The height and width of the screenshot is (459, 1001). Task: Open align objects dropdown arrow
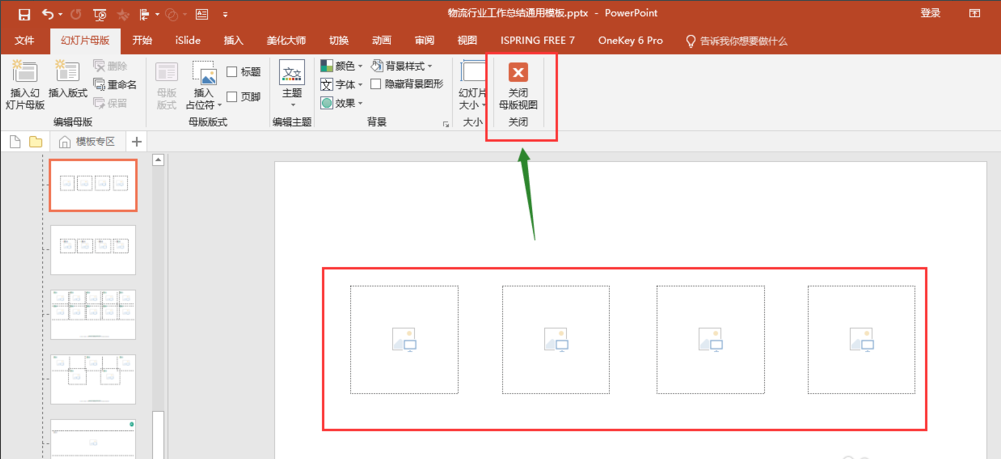click(156, 14)
